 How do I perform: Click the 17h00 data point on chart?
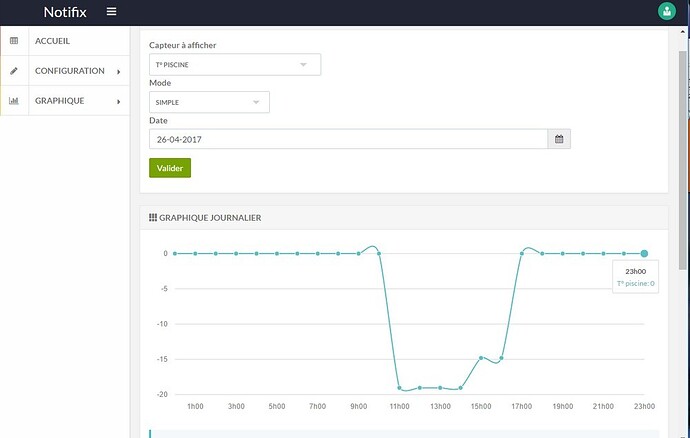(x=522, y=254)
